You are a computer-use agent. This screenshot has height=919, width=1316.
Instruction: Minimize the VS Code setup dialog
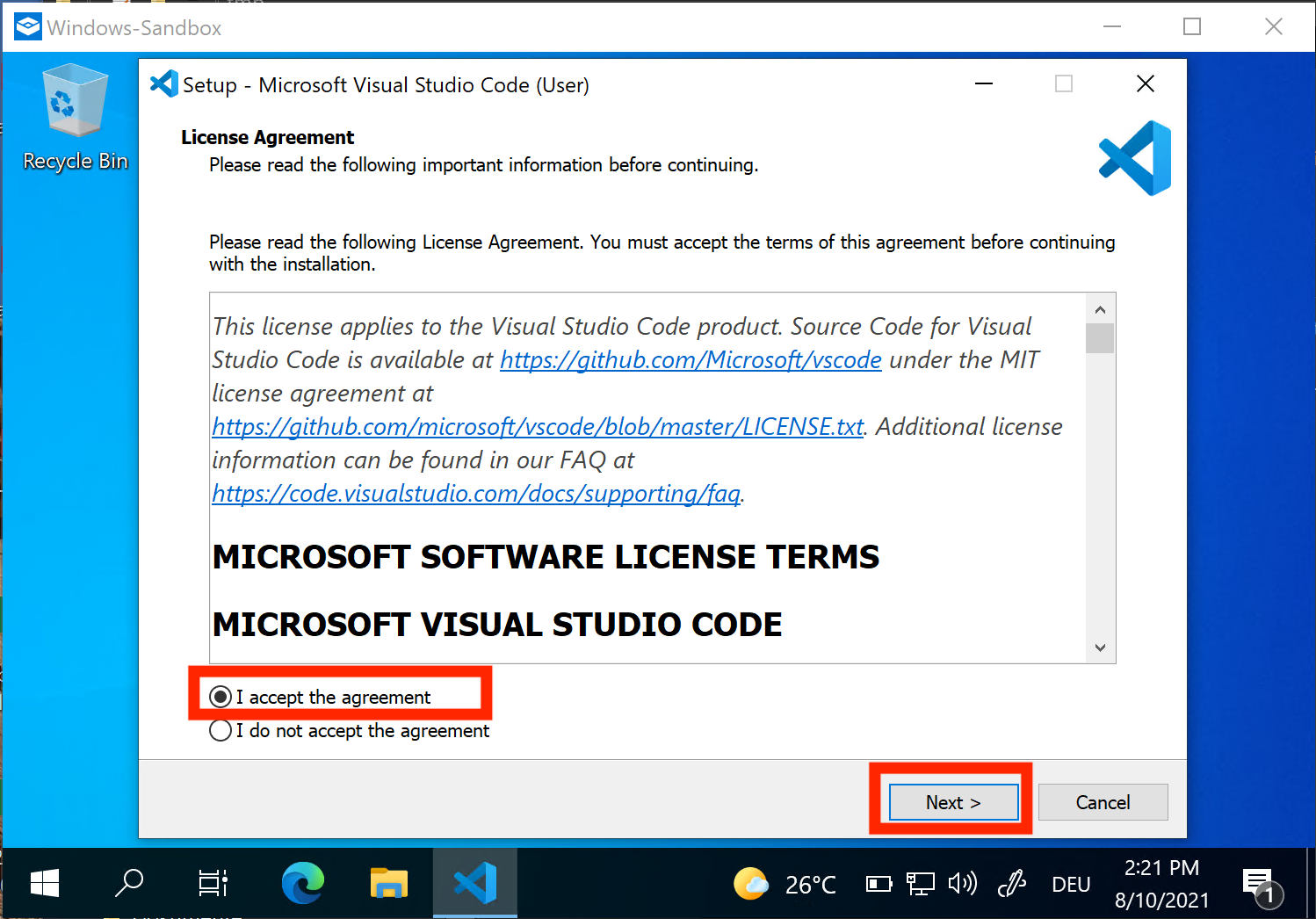tap(984, 83)
